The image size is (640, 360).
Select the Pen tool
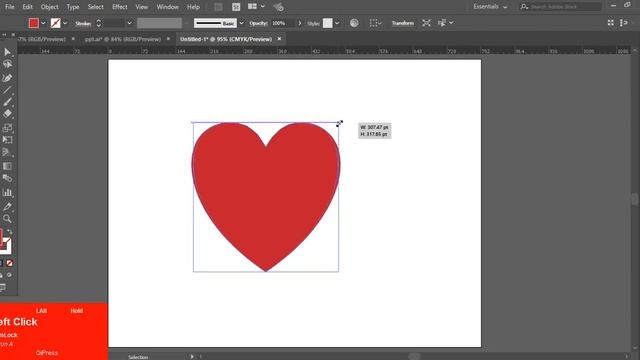click(7, 78)
